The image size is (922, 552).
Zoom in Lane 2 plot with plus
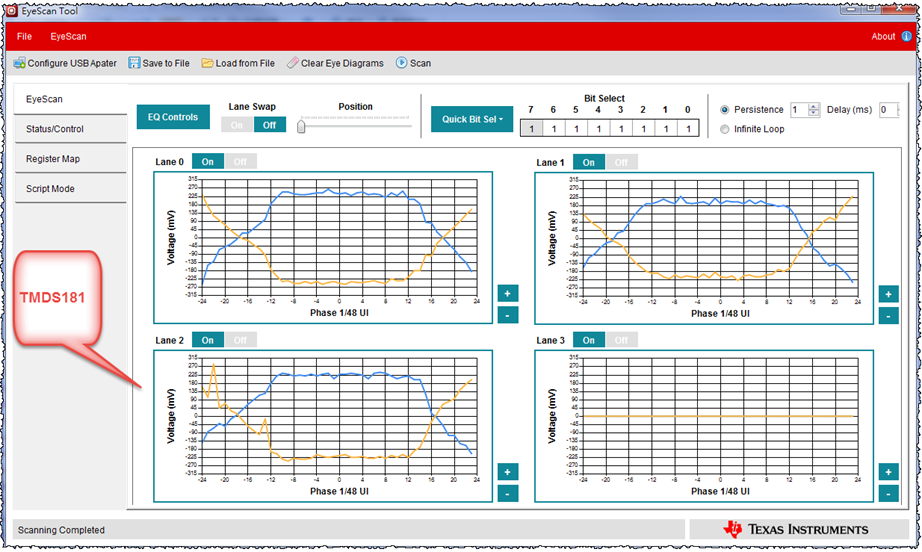coord(507,472)
